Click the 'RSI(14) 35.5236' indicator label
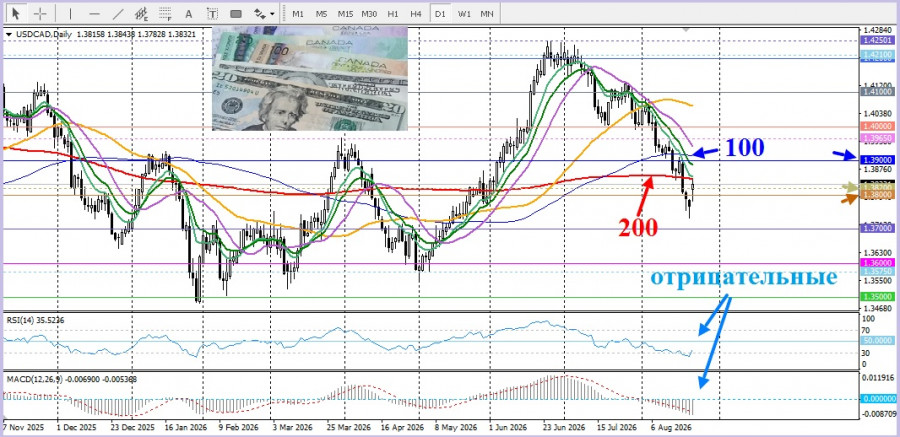This screenshot has width=900, height=437. coord(36,320)
